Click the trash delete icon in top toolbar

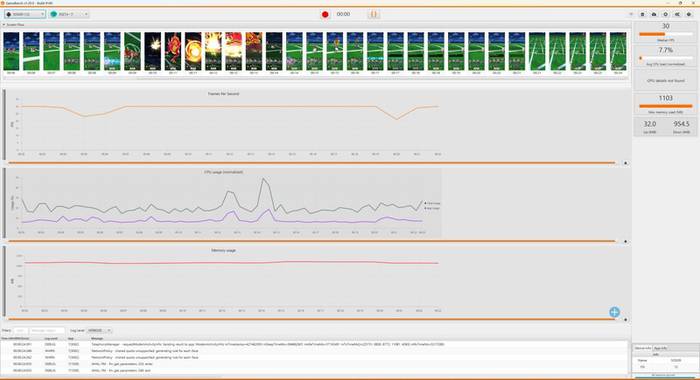tap(642, 14)
